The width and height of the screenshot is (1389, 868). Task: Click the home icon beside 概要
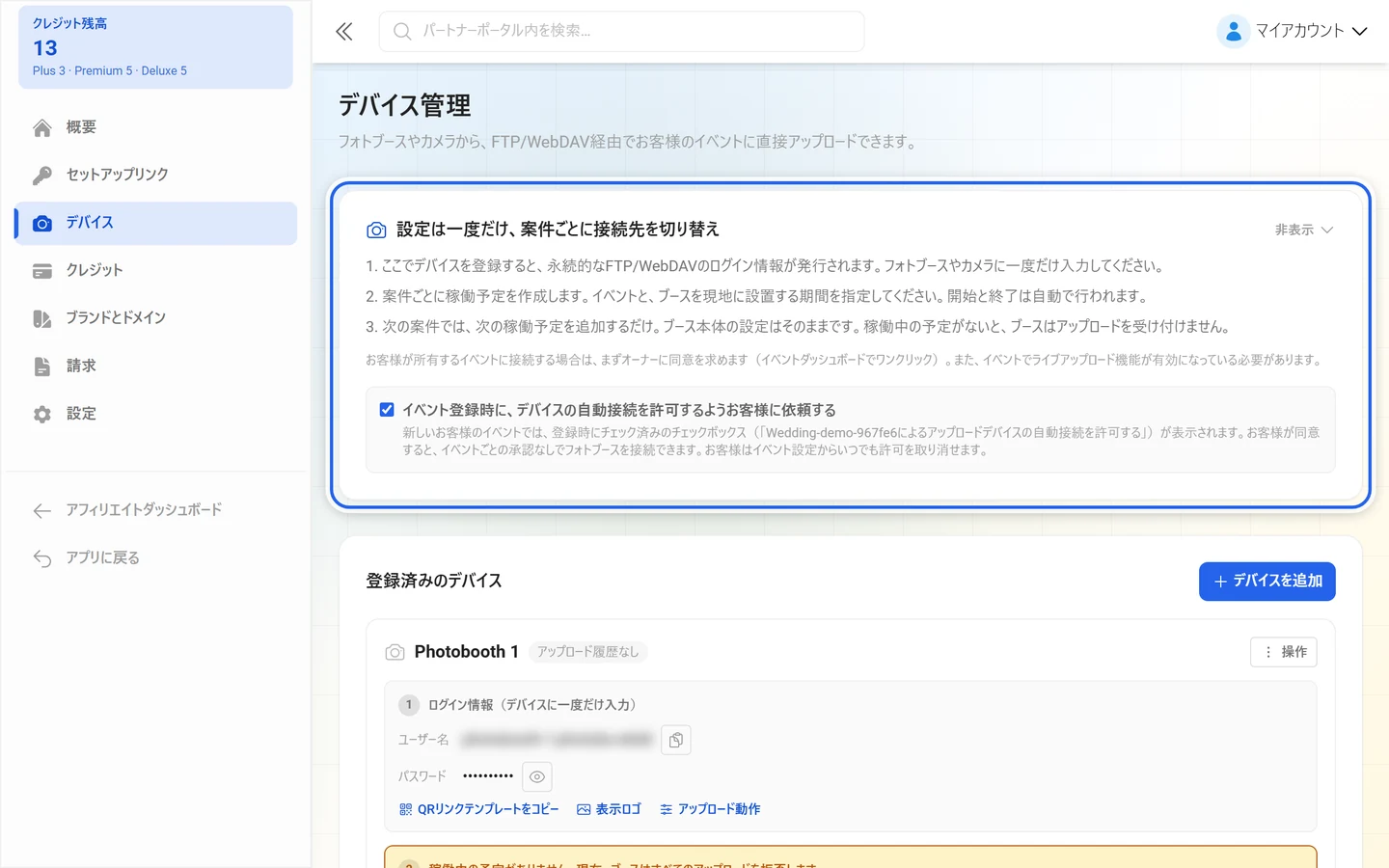coord(42,127)
